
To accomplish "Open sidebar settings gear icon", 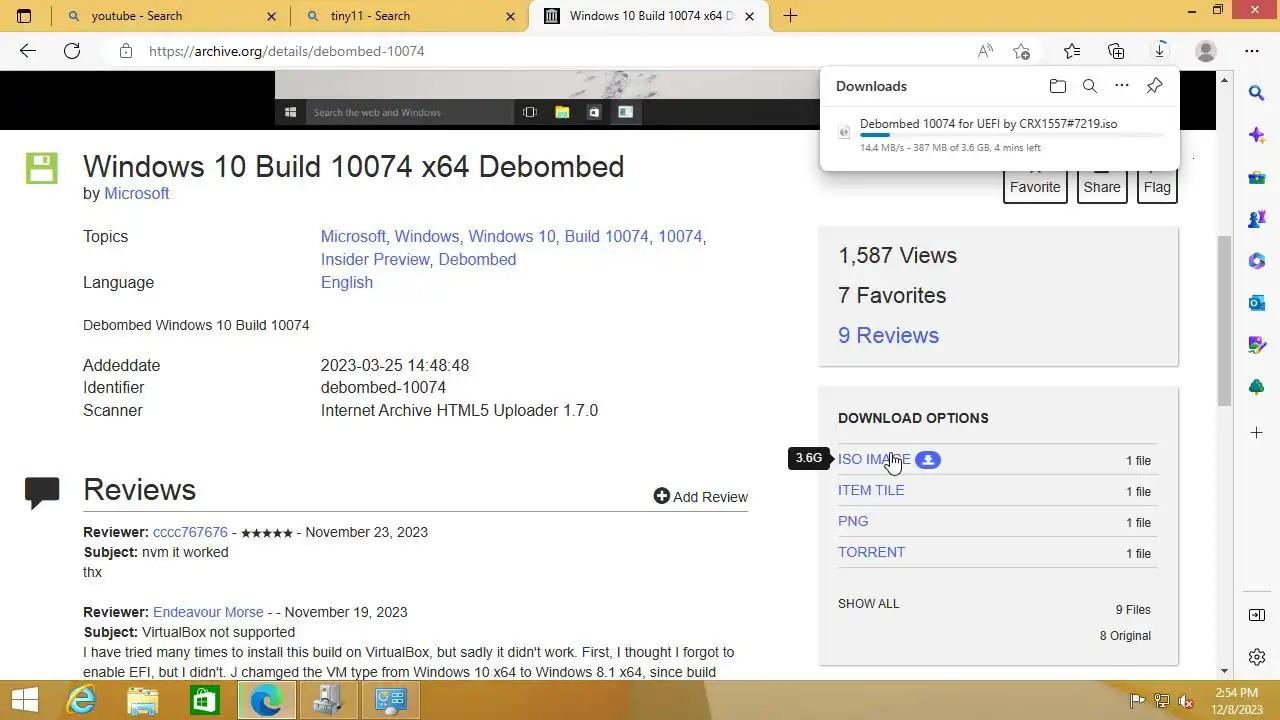I will (x=1257, y=657).
